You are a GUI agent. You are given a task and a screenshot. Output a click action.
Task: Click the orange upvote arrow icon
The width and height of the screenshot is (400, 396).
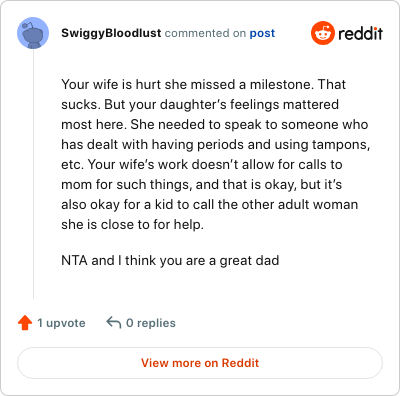pos(25,323)
